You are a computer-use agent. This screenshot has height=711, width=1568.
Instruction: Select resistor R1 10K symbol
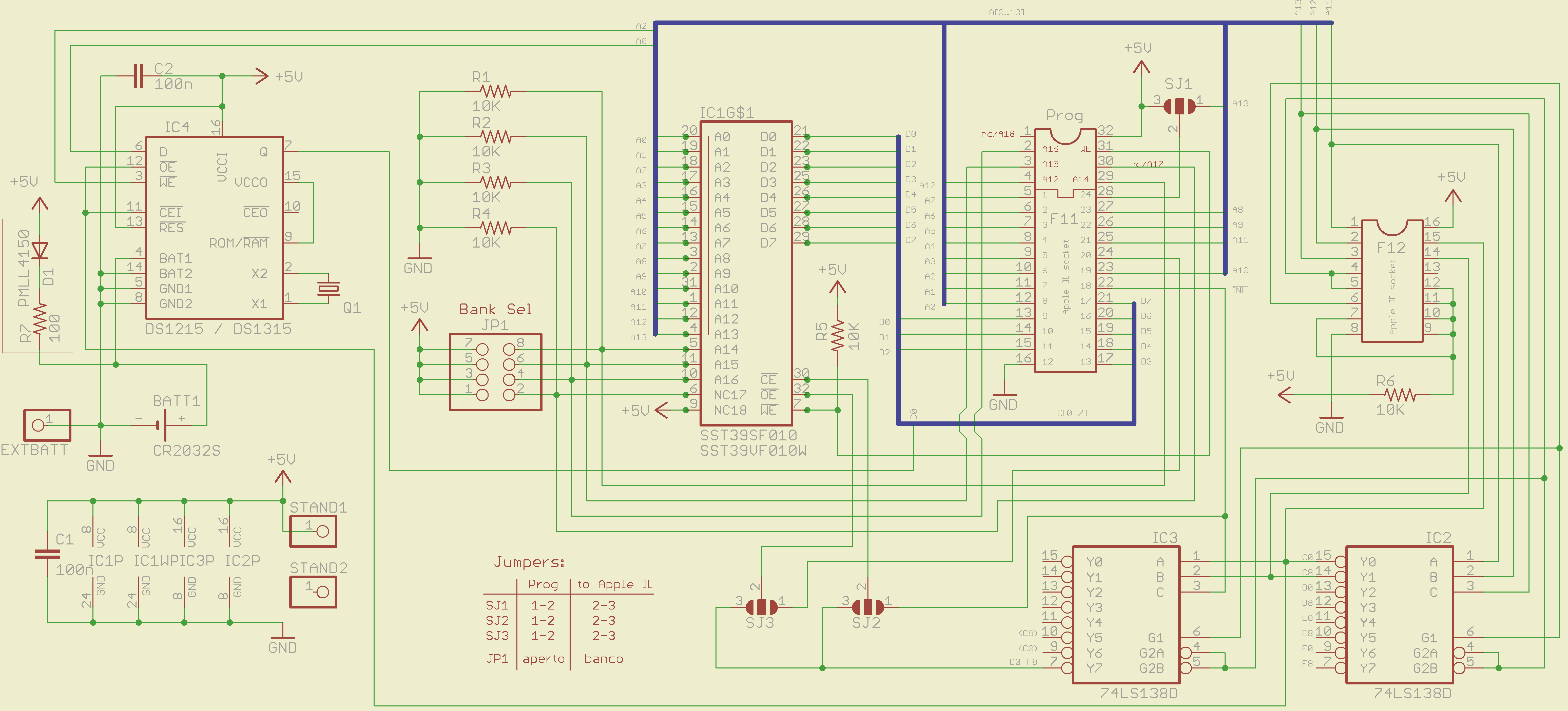click(x=495, y=91)
